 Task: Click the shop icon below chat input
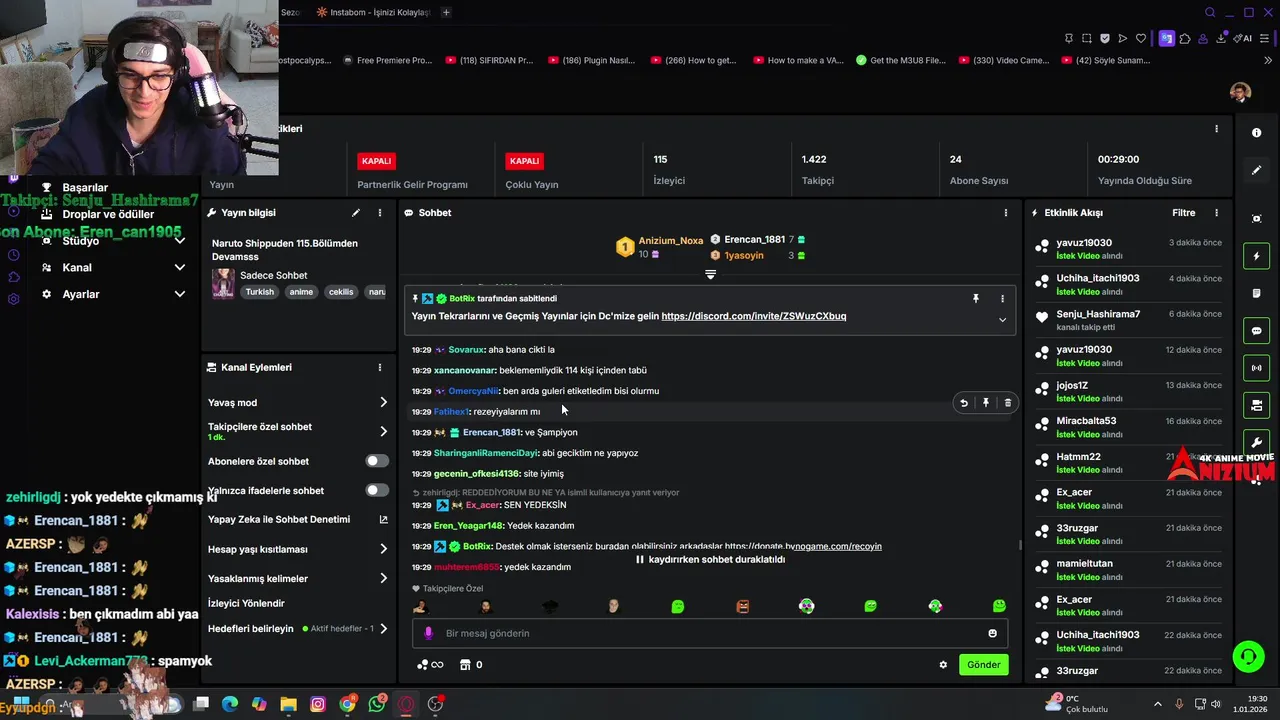coord(464,665)
